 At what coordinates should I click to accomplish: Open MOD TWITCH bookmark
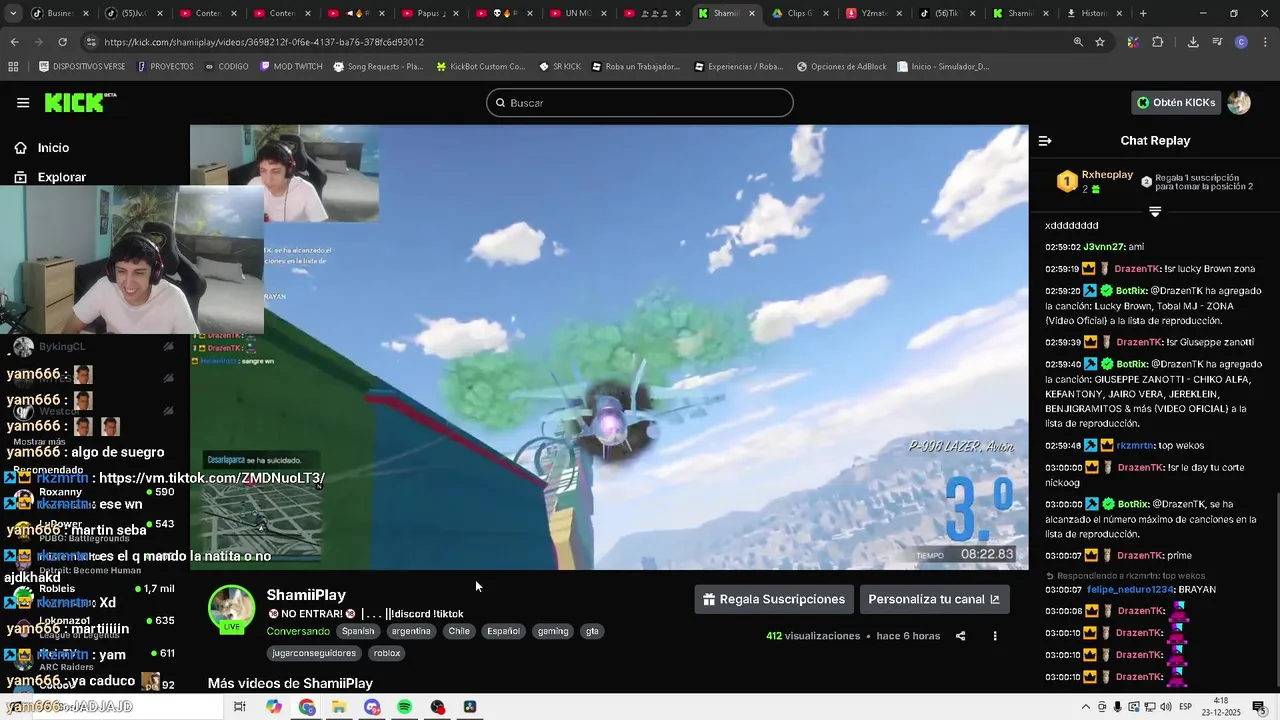coord(291,67)
